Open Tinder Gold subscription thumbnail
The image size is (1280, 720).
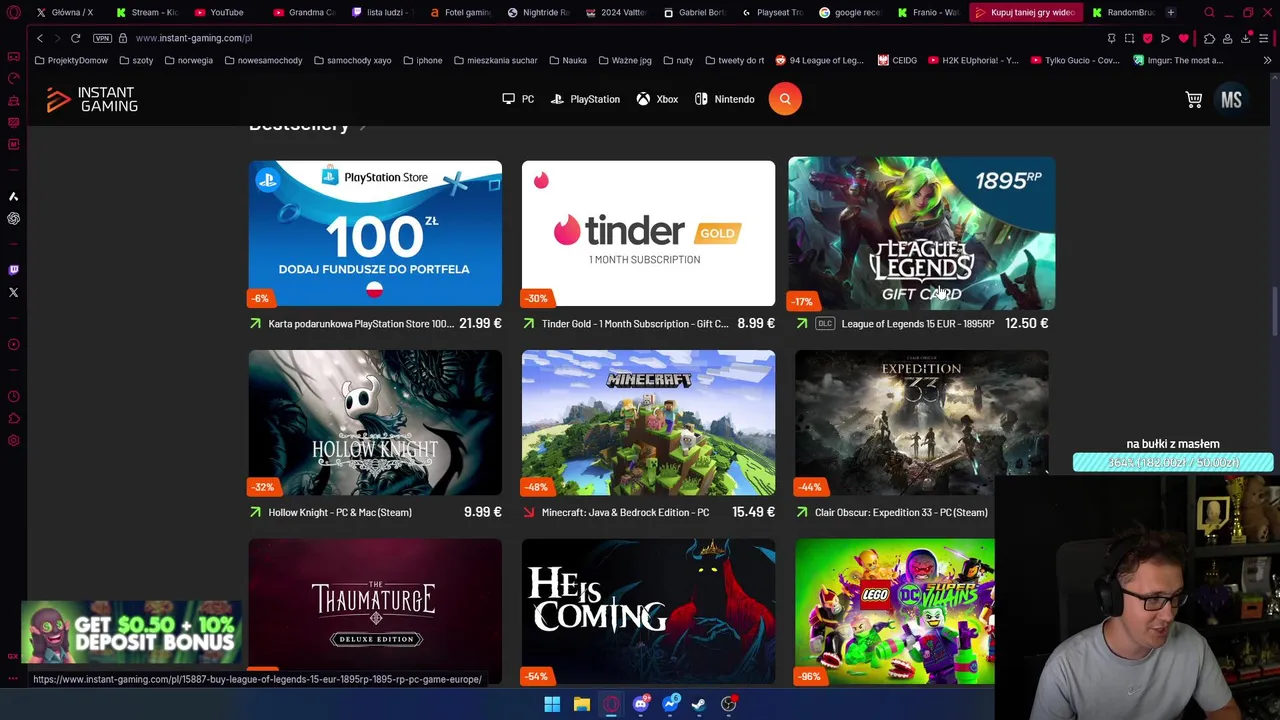click(648, 233)
